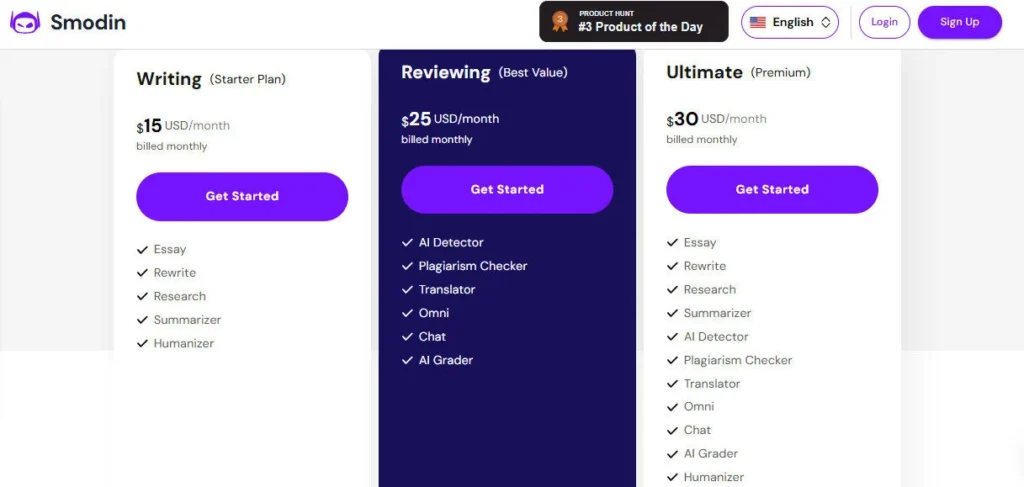The height and width of the screenshot is (487, 1024).
Task: Click the Smodin brand name text
Action: pyautogui.click(x=88, y=22)
